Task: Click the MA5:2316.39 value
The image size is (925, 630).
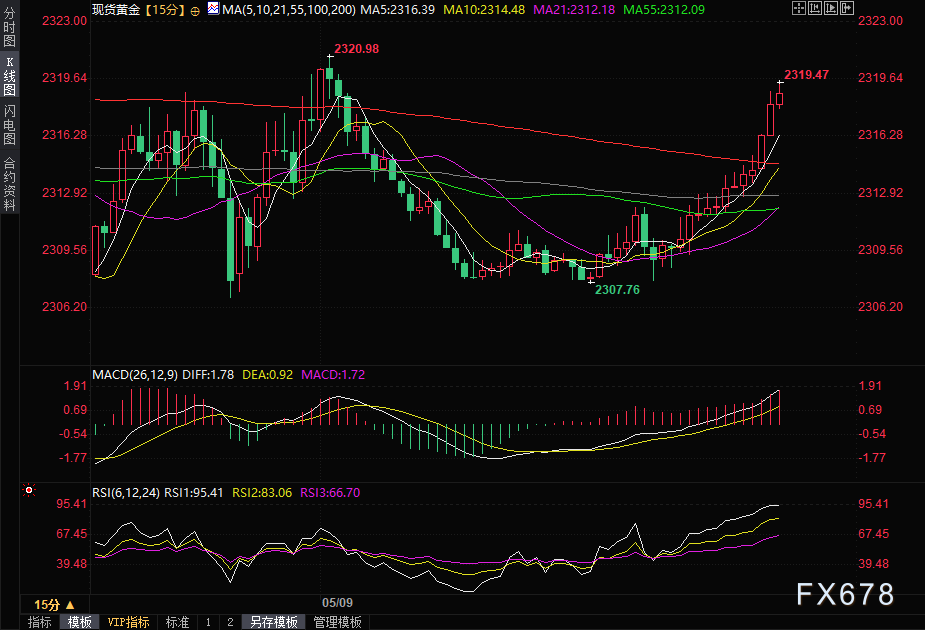Action: (x=397, y=9)
